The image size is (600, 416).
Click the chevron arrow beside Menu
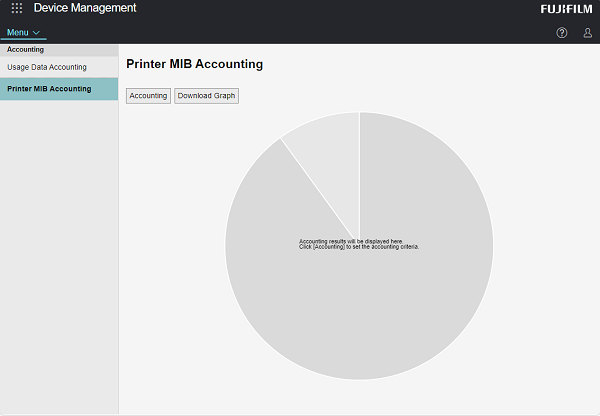click(x=37, y=33)
